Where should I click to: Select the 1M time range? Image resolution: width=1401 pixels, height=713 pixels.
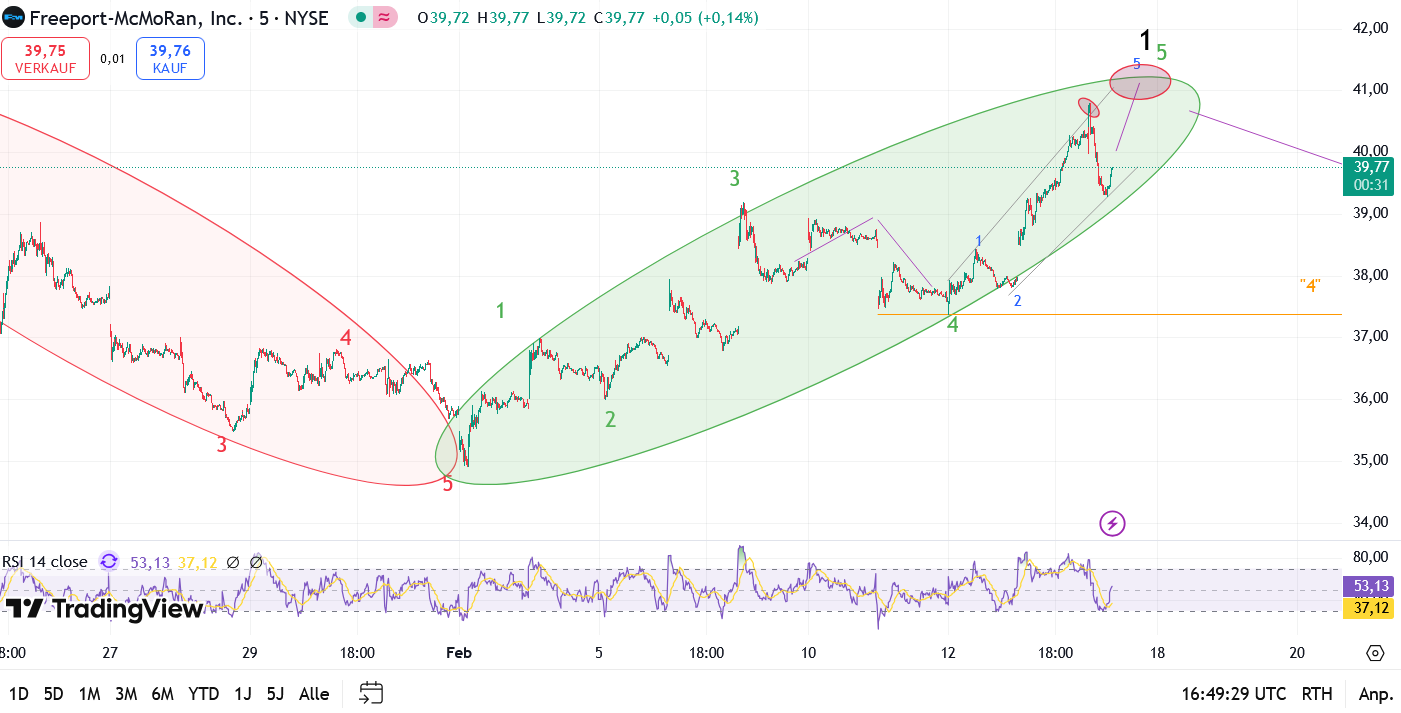(x=89, y=694)
